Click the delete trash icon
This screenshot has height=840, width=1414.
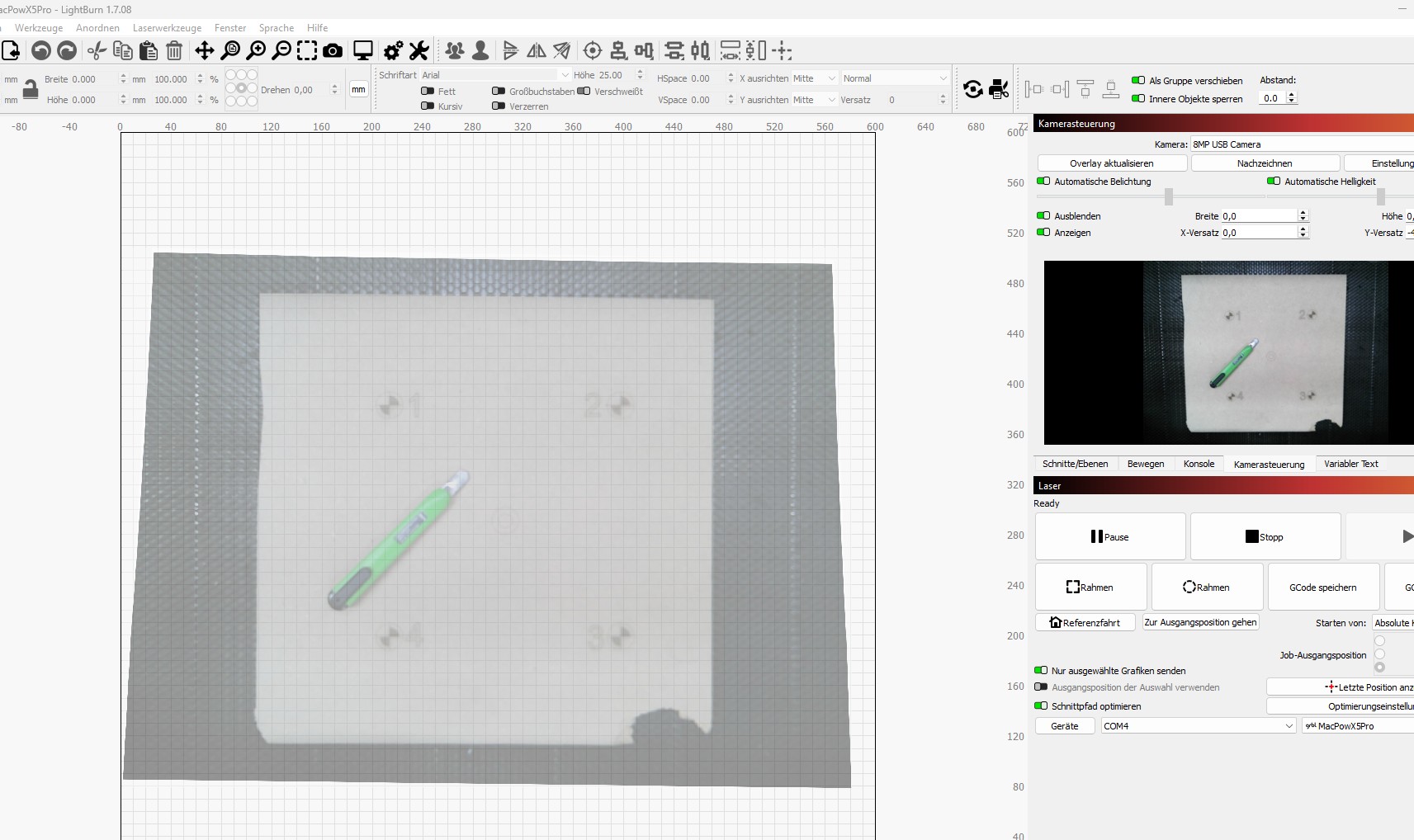(174, 50)
